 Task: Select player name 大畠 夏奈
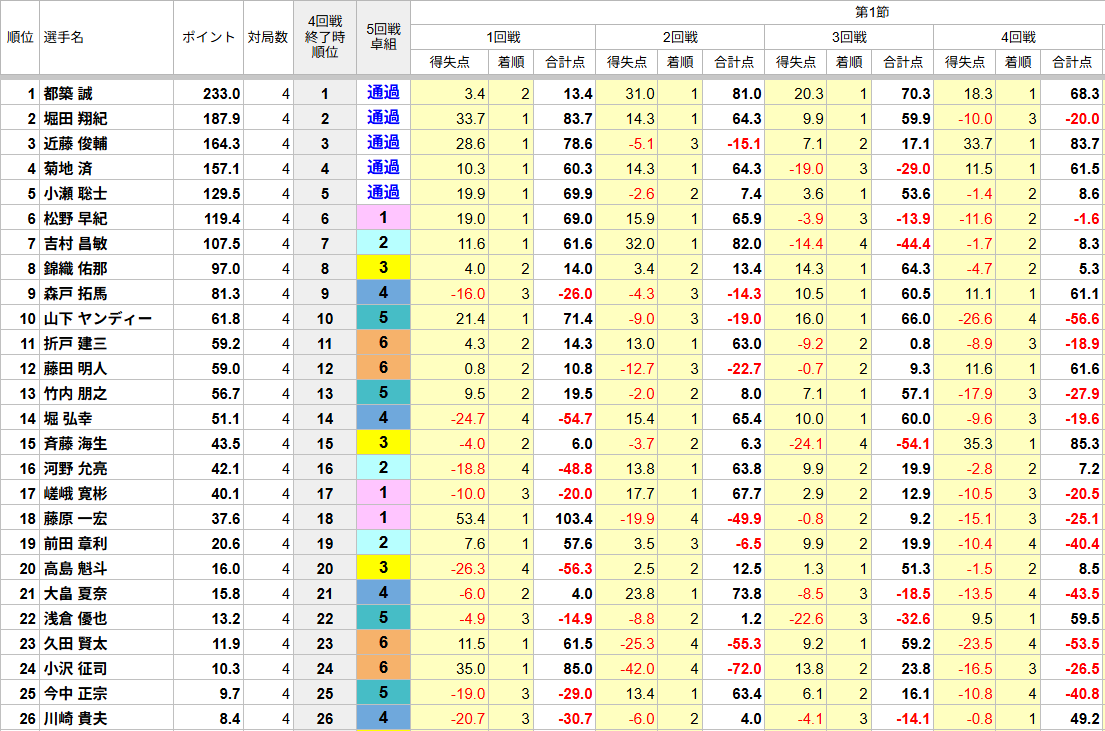[75, 594]
